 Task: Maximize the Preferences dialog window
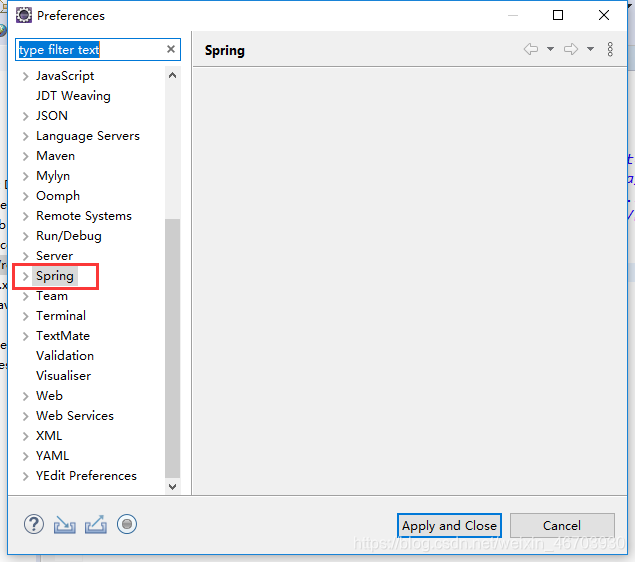click(558, 15)
